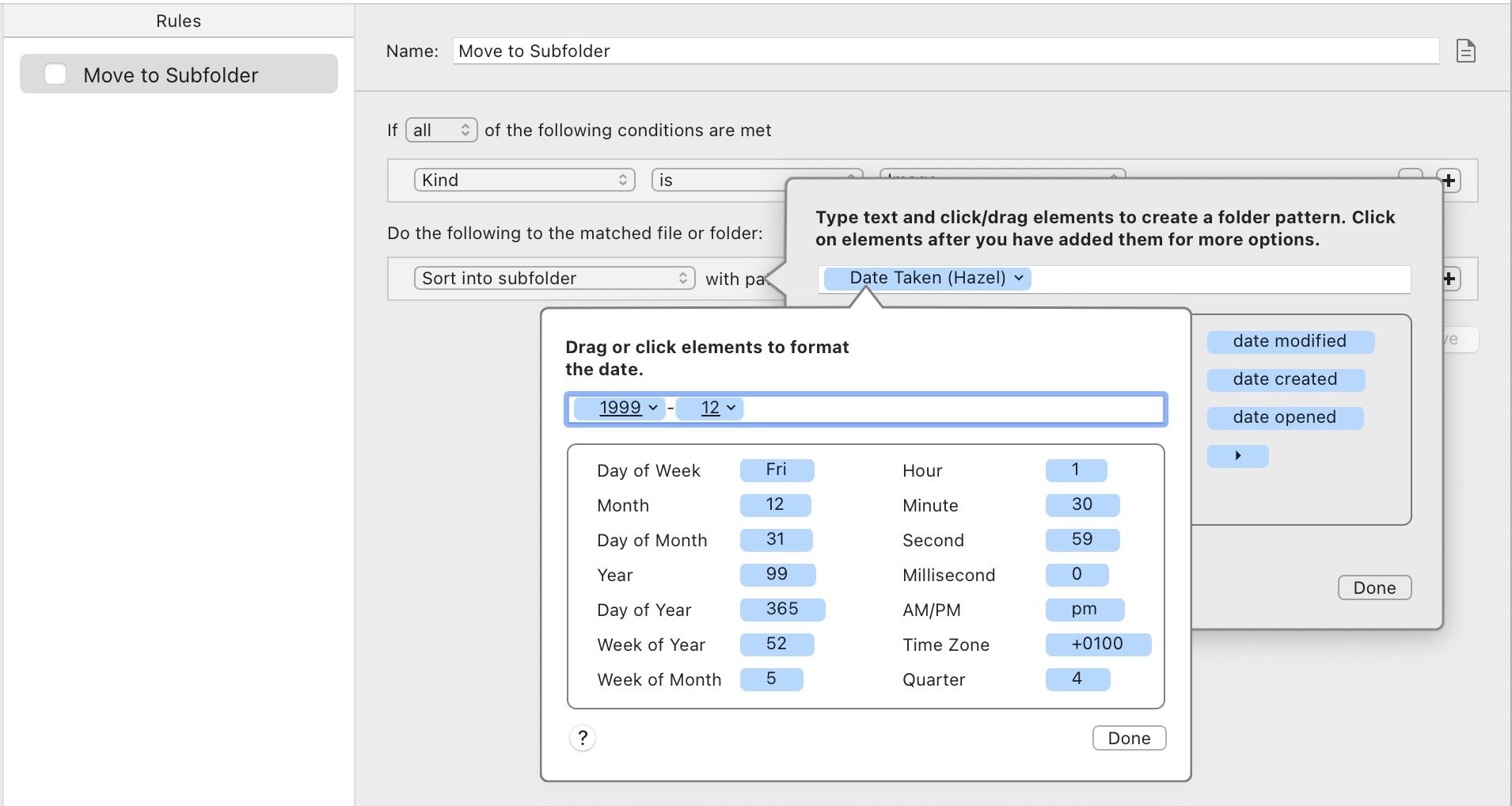Click Done in the date format panel
This screenshot has width=1512, height=806.
pos(1129,737)
